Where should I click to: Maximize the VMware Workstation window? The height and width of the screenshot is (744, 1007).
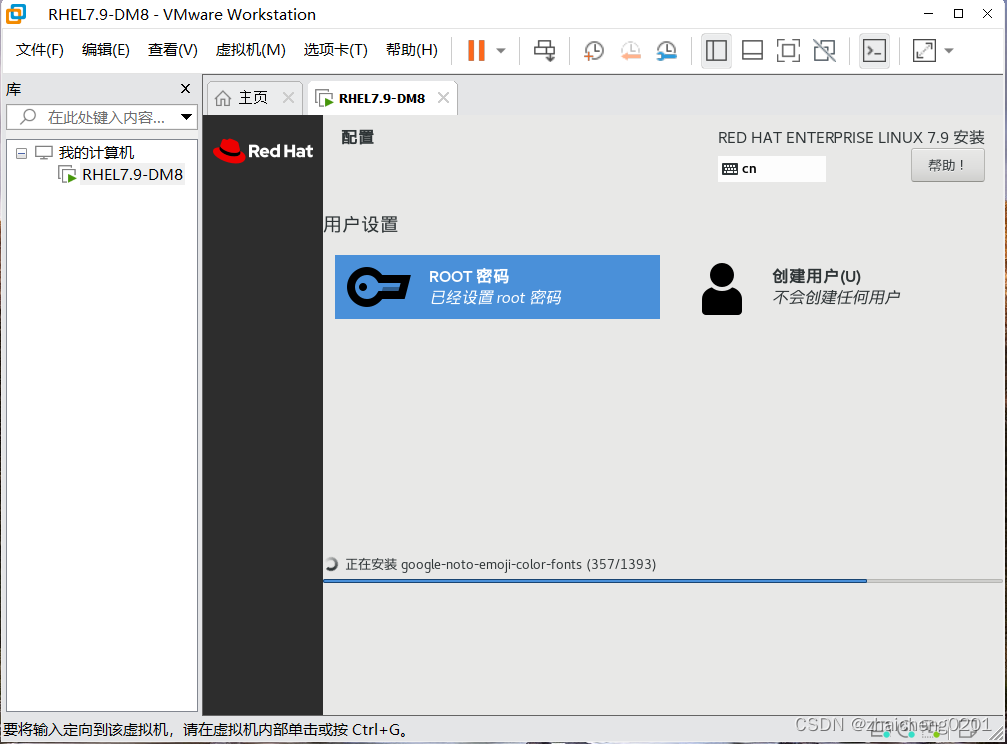958,13
